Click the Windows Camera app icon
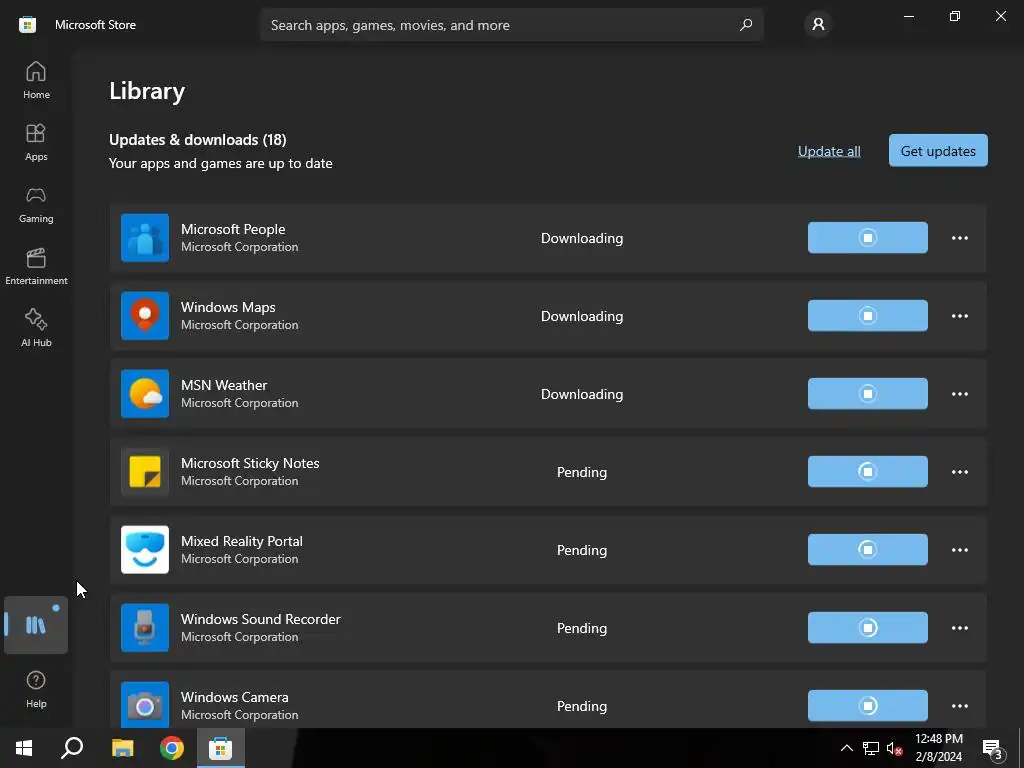 (145, 705)
